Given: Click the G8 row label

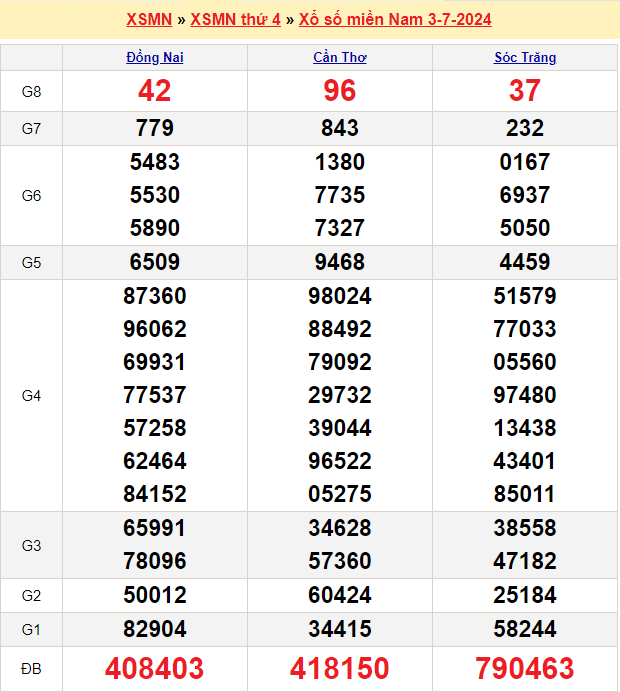Looking at the screenshot, I should [x=31, y=92].
